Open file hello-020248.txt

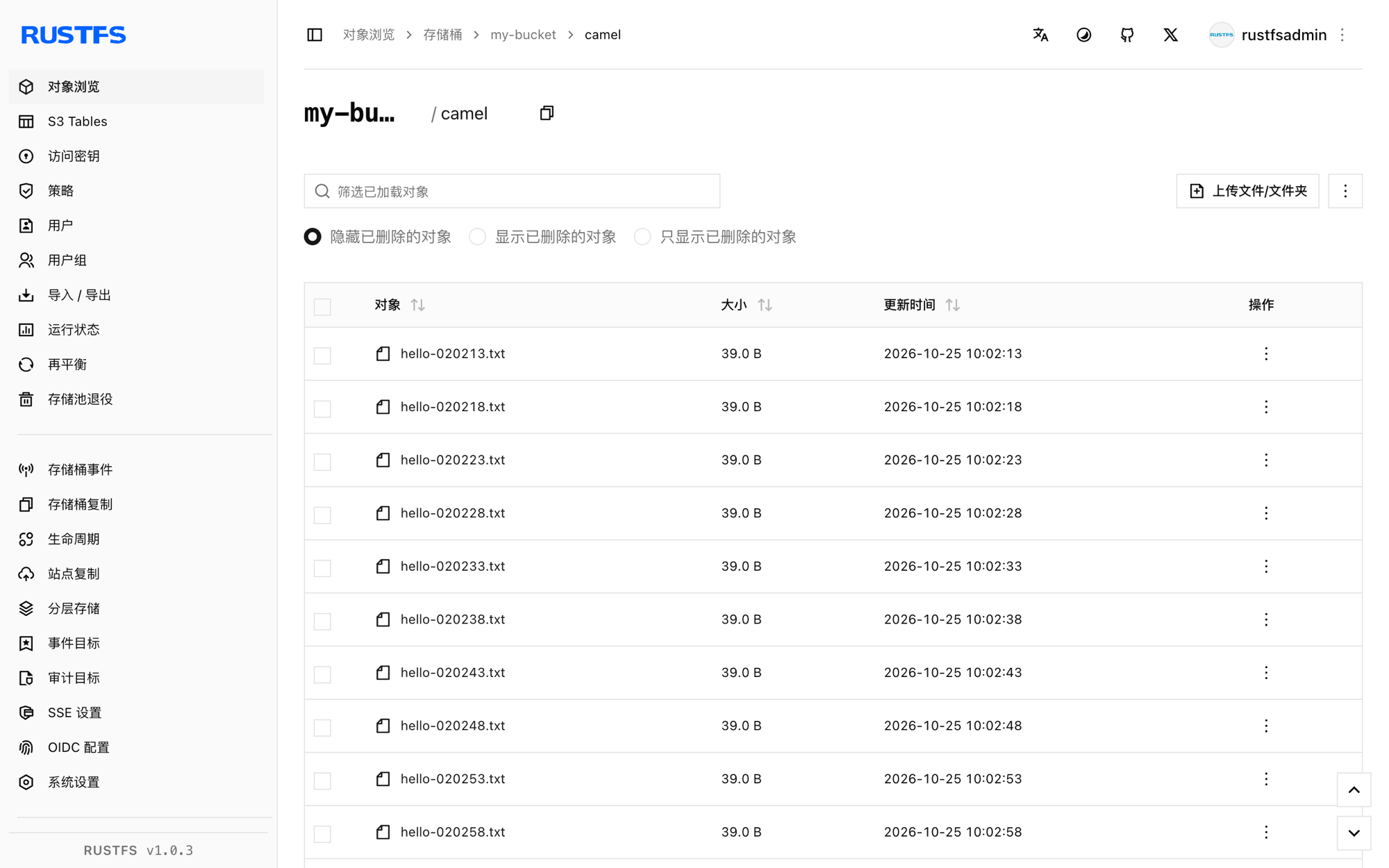[453, 726]
